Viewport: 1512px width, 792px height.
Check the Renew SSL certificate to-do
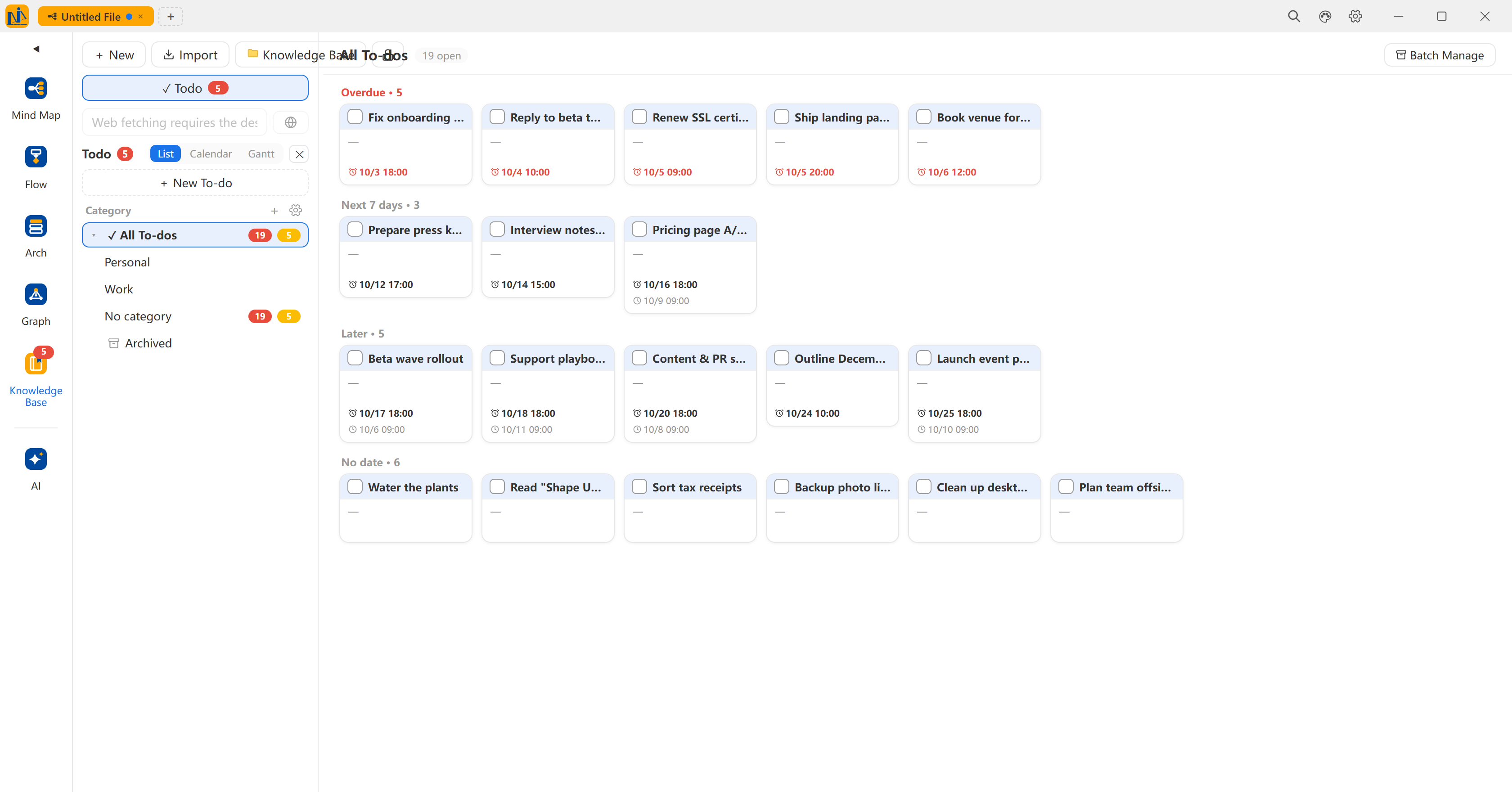639,117
